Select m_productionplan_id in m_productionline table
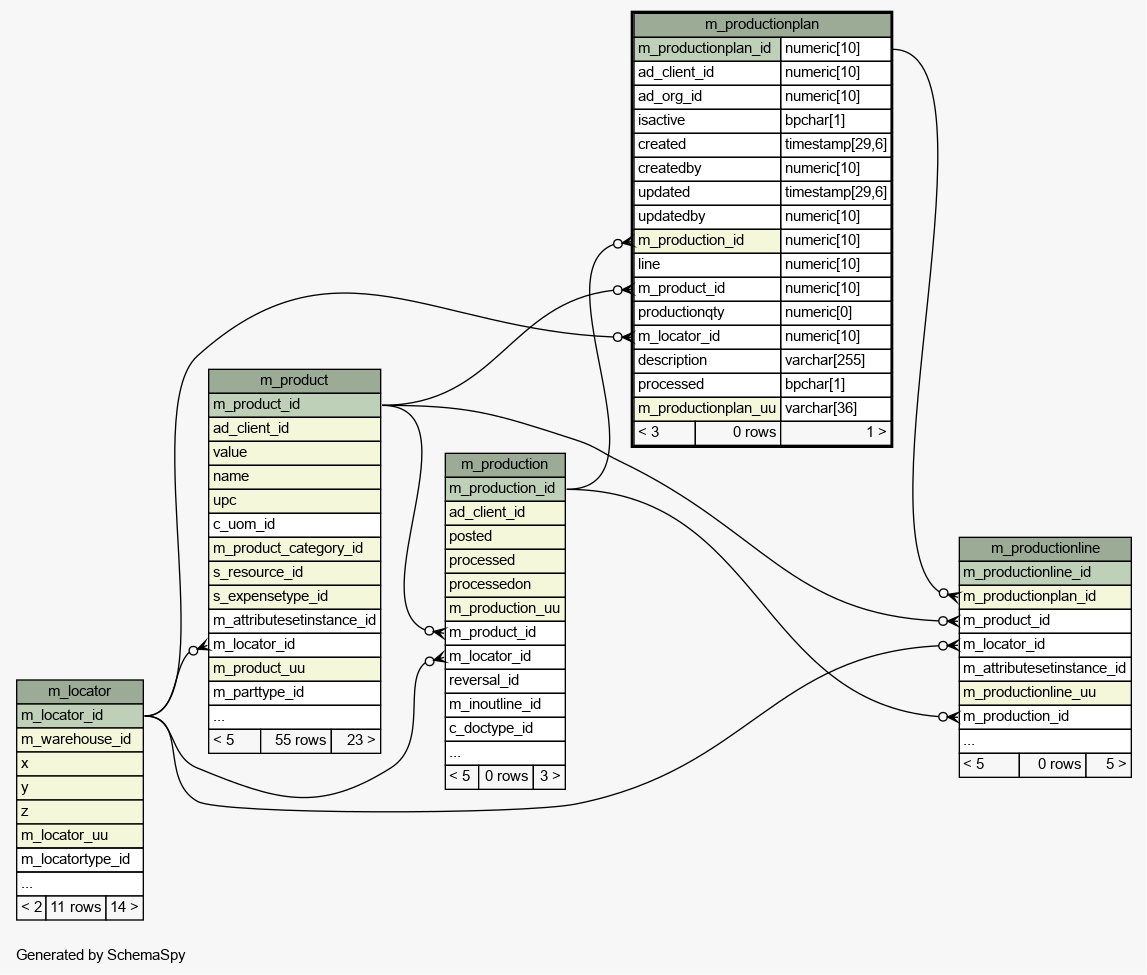 [x=1045, y=597]
